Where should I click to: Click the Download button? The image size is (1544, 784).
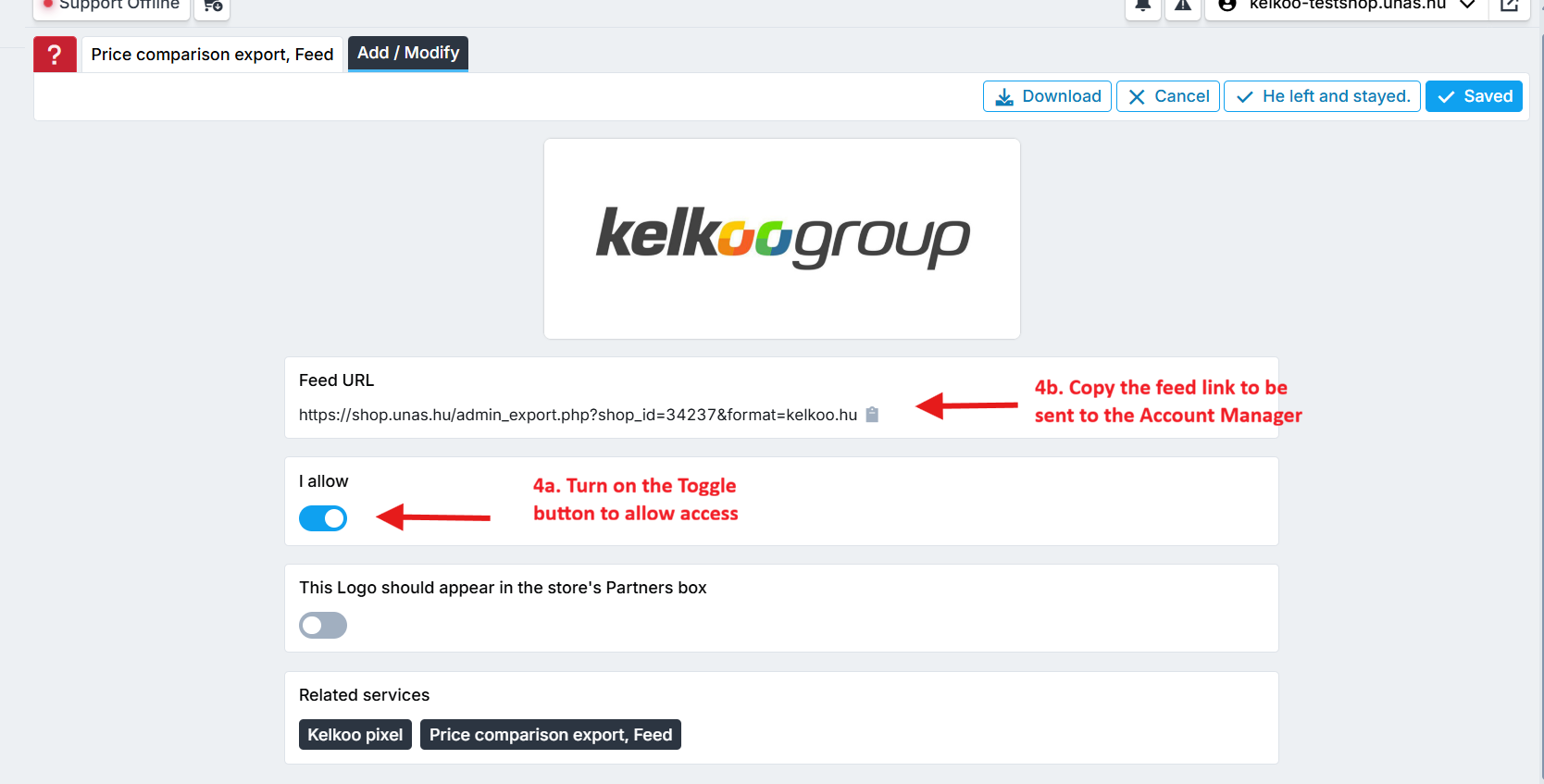tap(1047, 96)
